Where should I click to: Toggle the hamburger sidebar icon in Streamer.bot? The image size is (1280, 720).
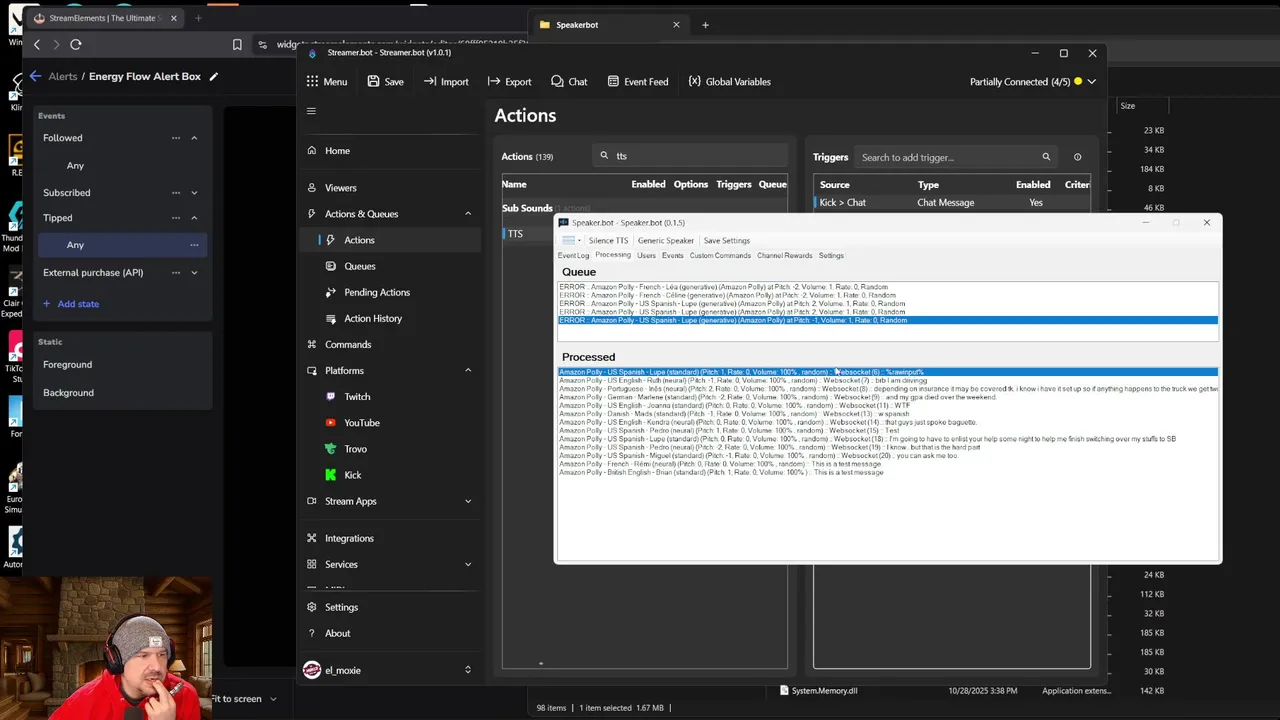[311, 111]
